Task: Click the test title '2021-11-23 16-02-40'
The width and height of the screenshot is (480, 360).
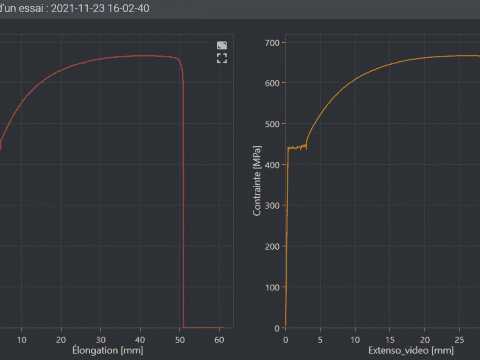Action: 100,8
